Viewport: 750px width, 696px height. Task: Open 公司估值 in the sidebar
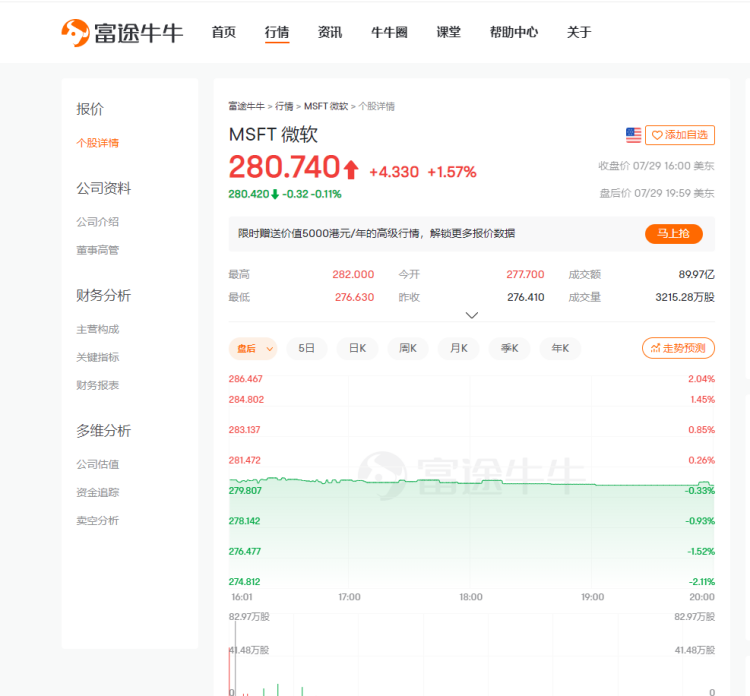[x=98, y=464]
